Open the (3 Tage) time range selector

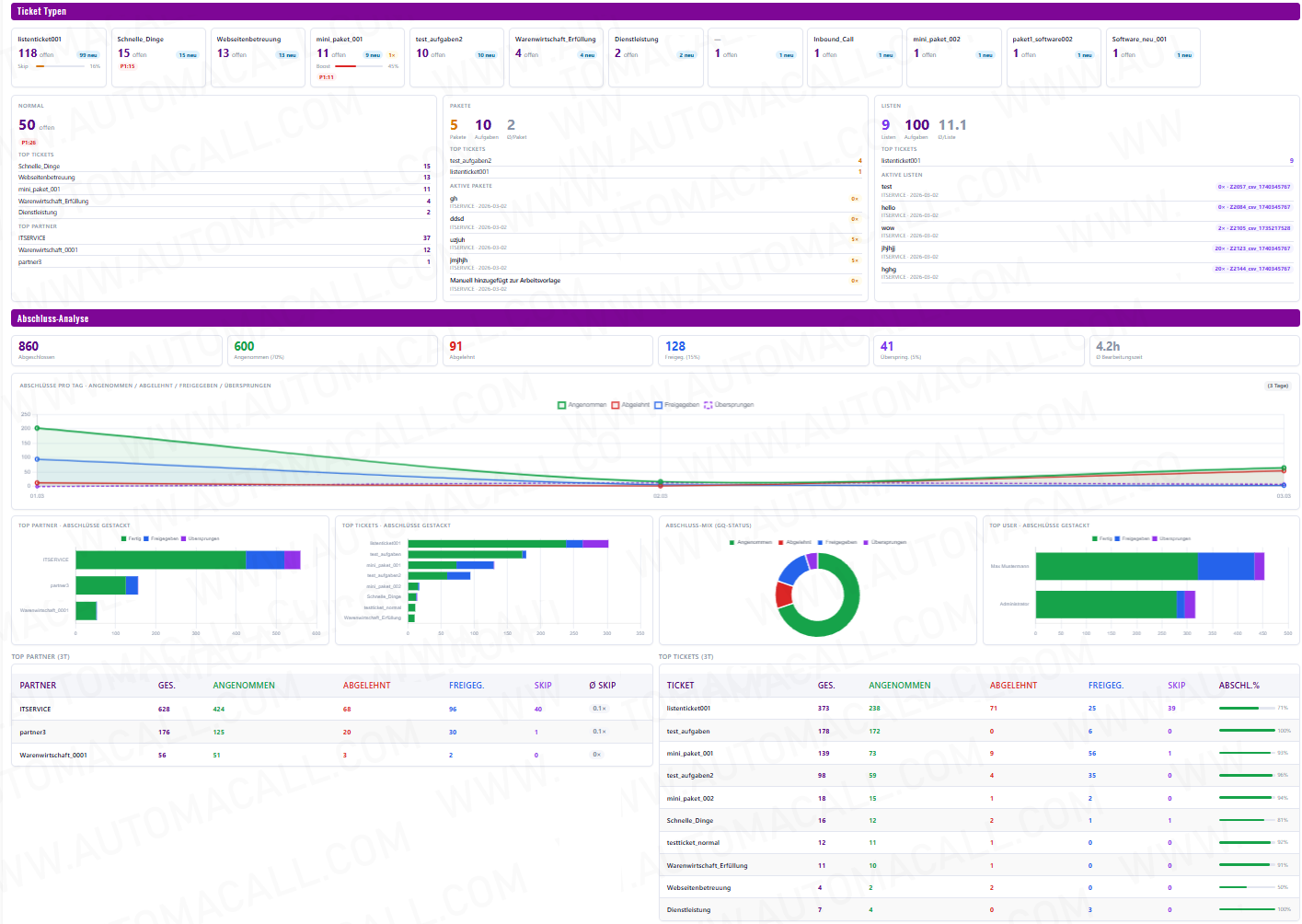1277,386
